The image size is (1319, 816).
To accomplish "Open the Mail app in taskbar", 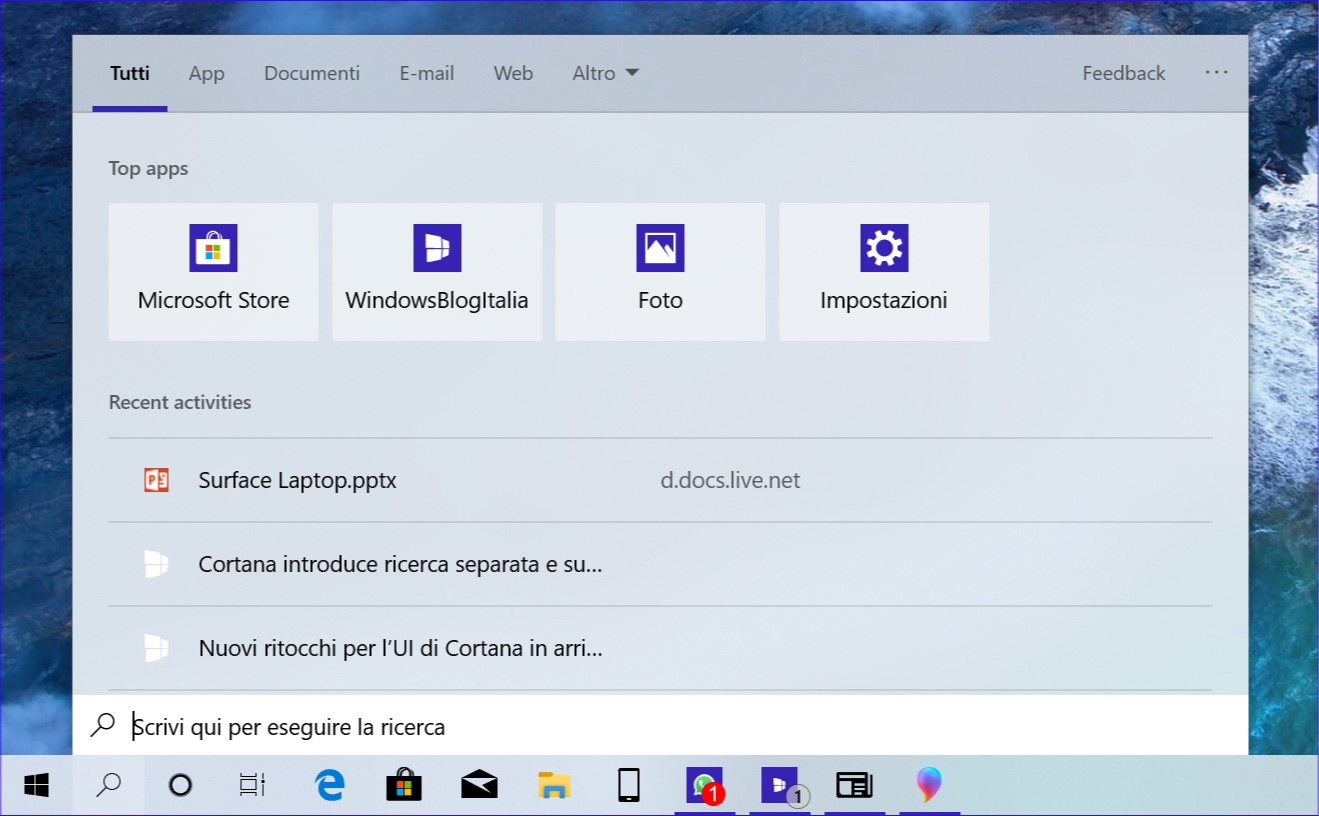I will click(479, 785).
